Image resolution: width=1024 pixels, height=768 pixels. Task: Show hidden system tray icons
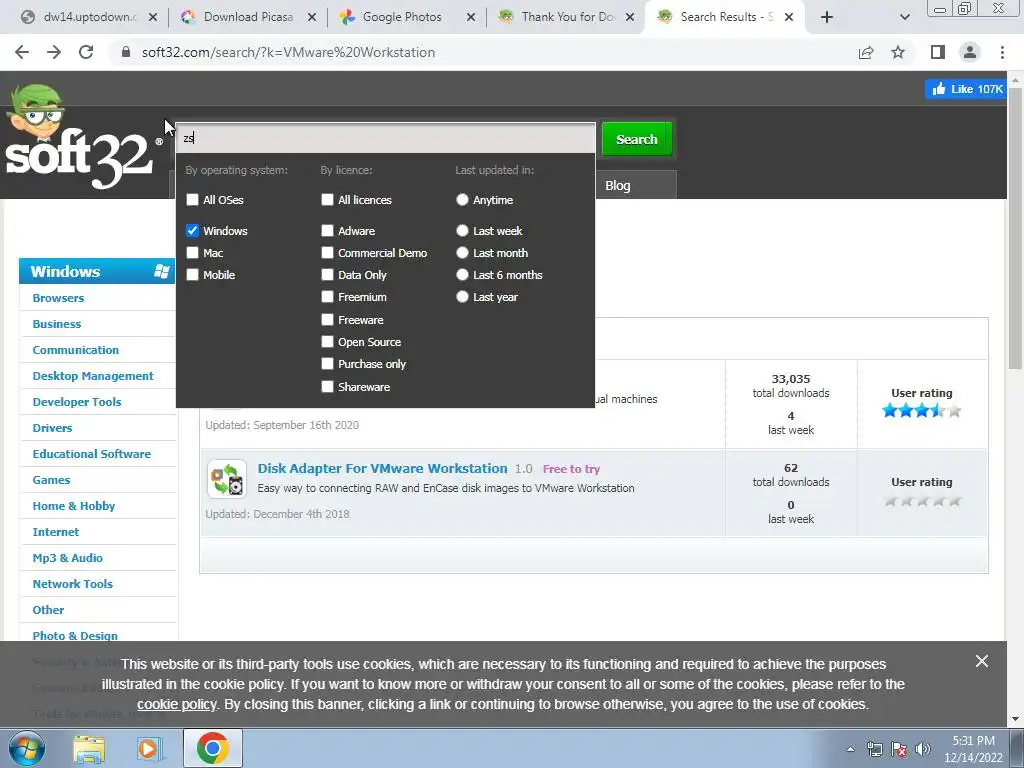point(850,749)
